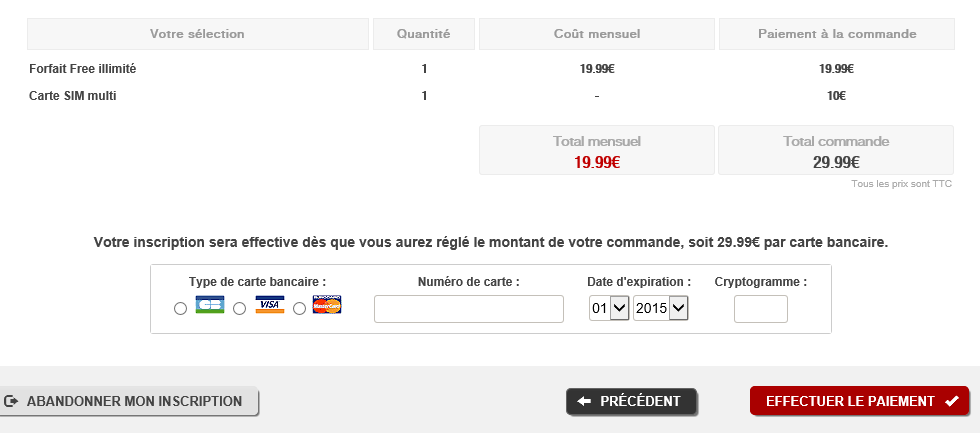Choose the MasterCard radio button
Viewport: 980px width, 433px height.
pos(299,309)
